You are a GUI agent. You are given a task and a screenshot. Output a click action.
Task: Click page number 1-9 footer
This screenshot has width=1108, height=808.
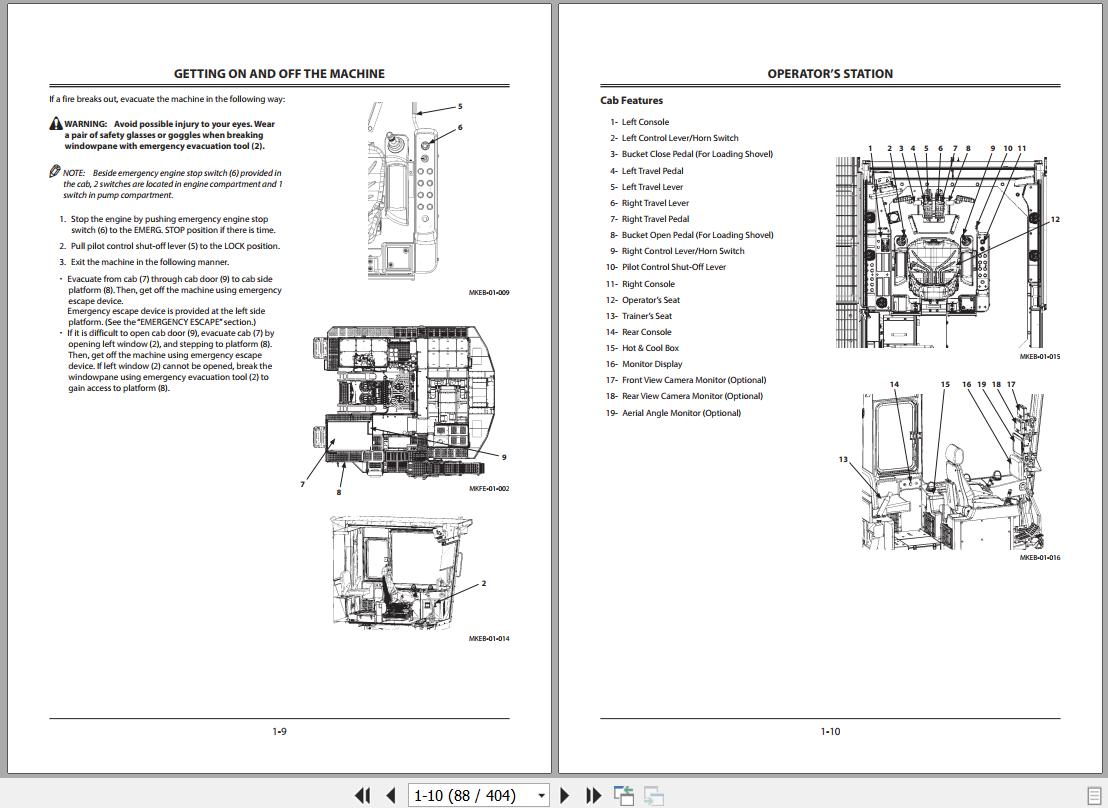pyautogui.click(x=279, y=731)
